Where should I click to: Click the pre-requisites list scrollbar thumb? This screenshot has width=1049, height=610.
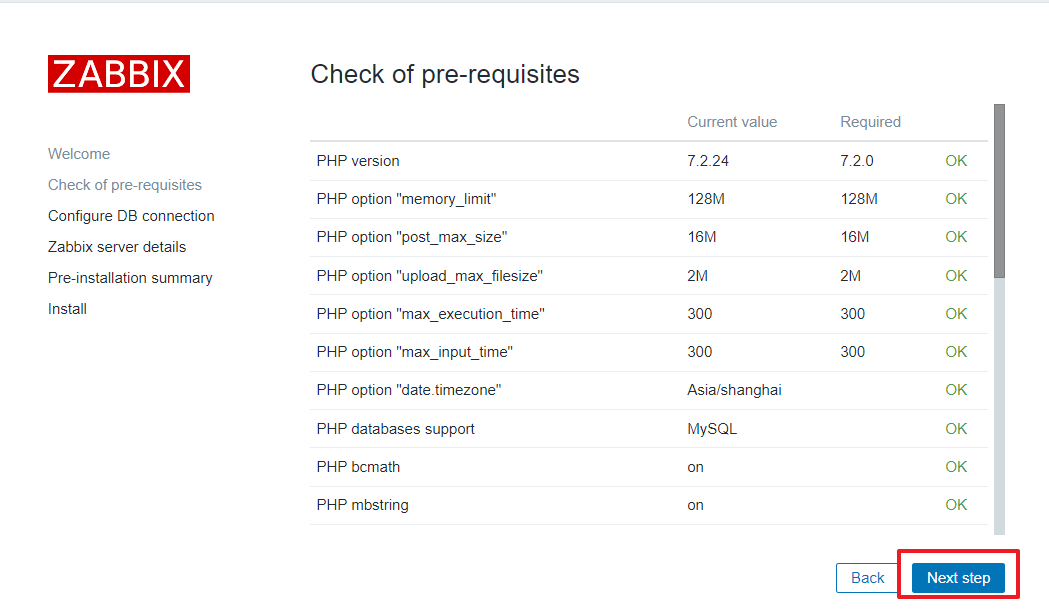click(999, 190)
